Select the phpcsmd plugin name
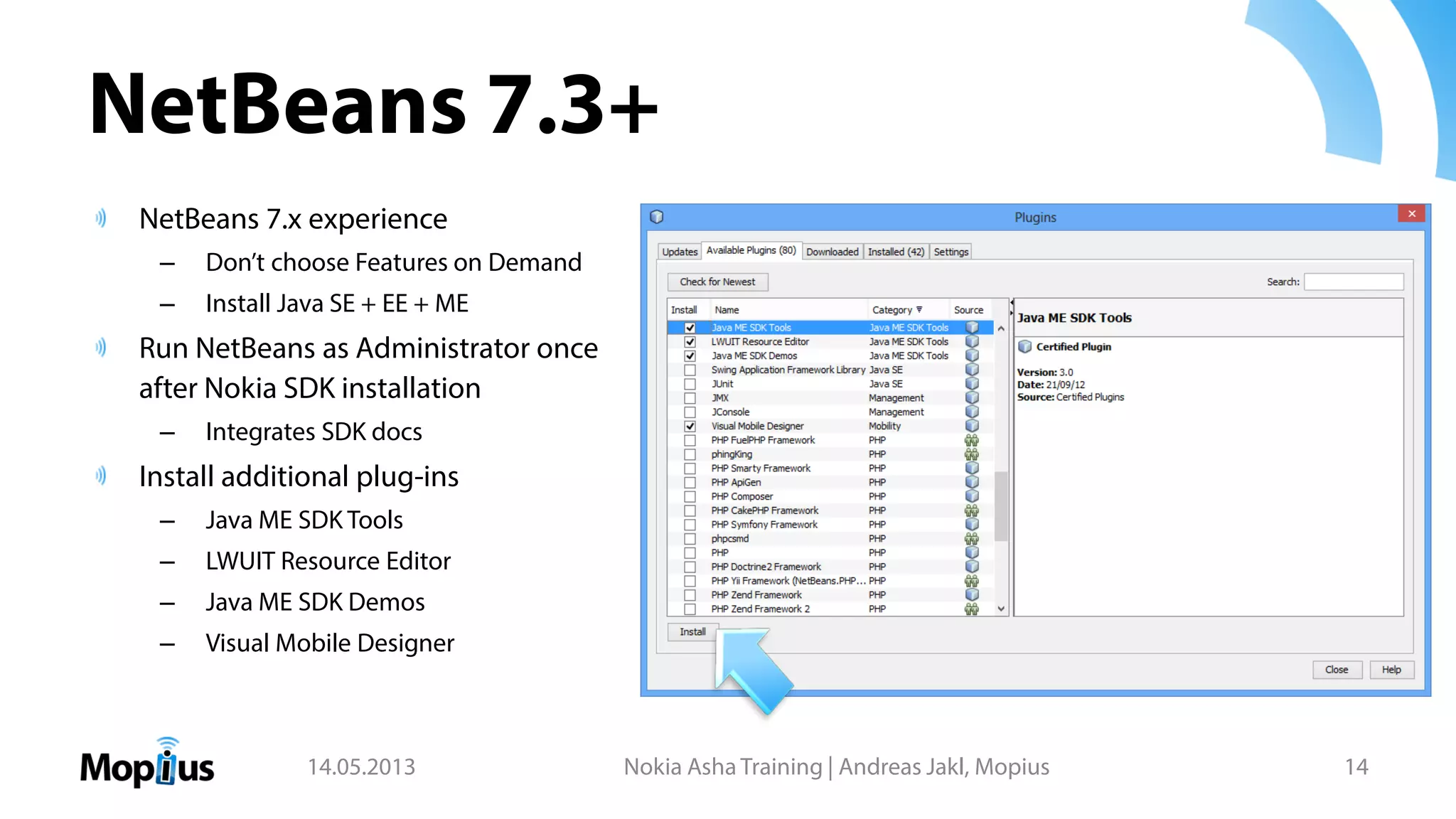Image resolution: width=1456 pixels, height=819 pixels. (x=729, y=539)
